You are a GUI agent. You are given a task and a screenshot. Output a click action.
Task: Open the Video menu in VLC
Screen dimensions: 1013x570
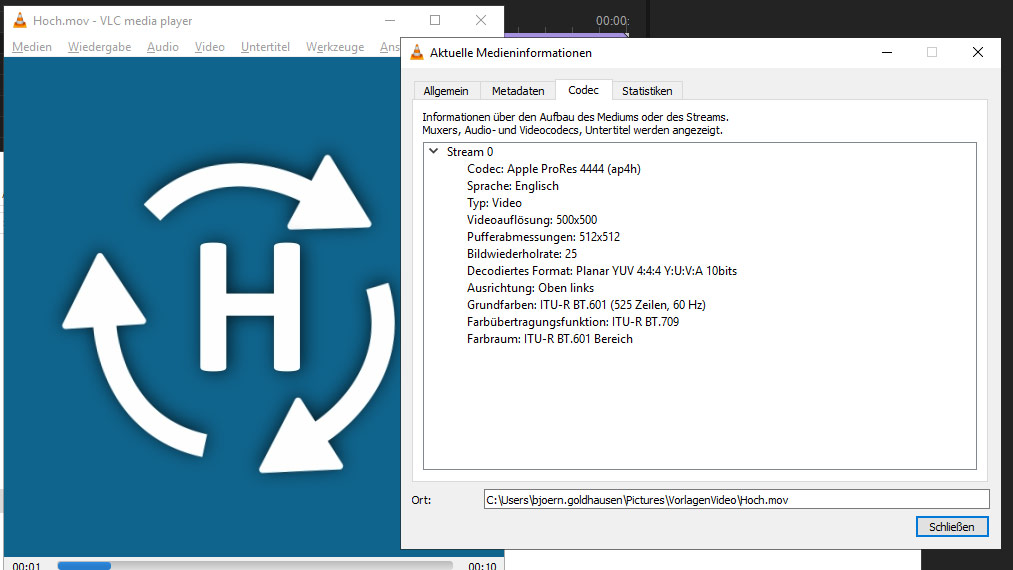(x=210, y=47)
